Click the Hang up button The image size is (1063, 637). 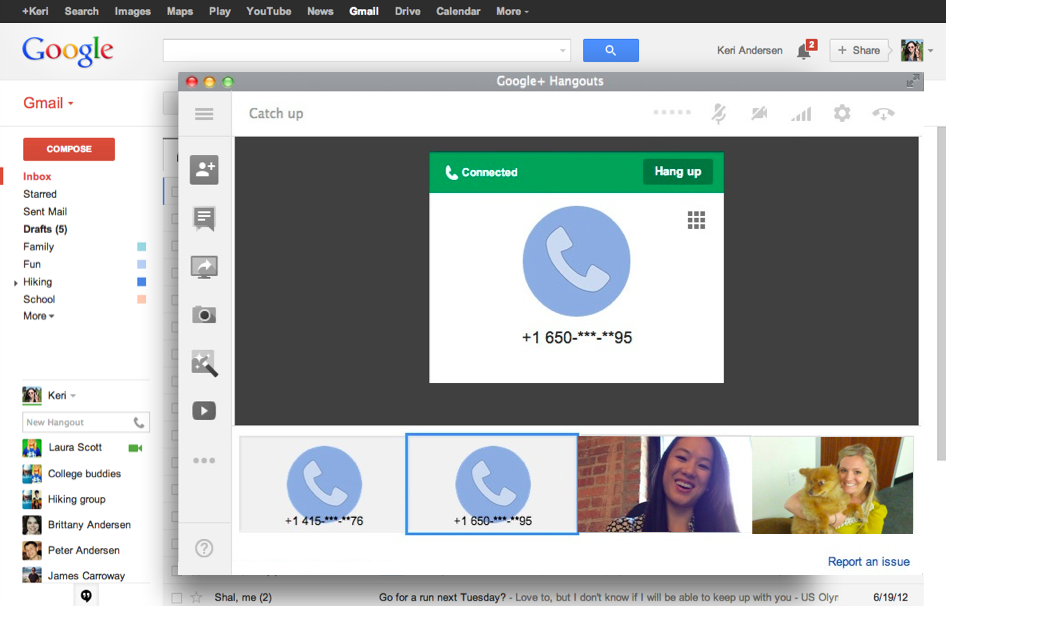coord(677,172)
